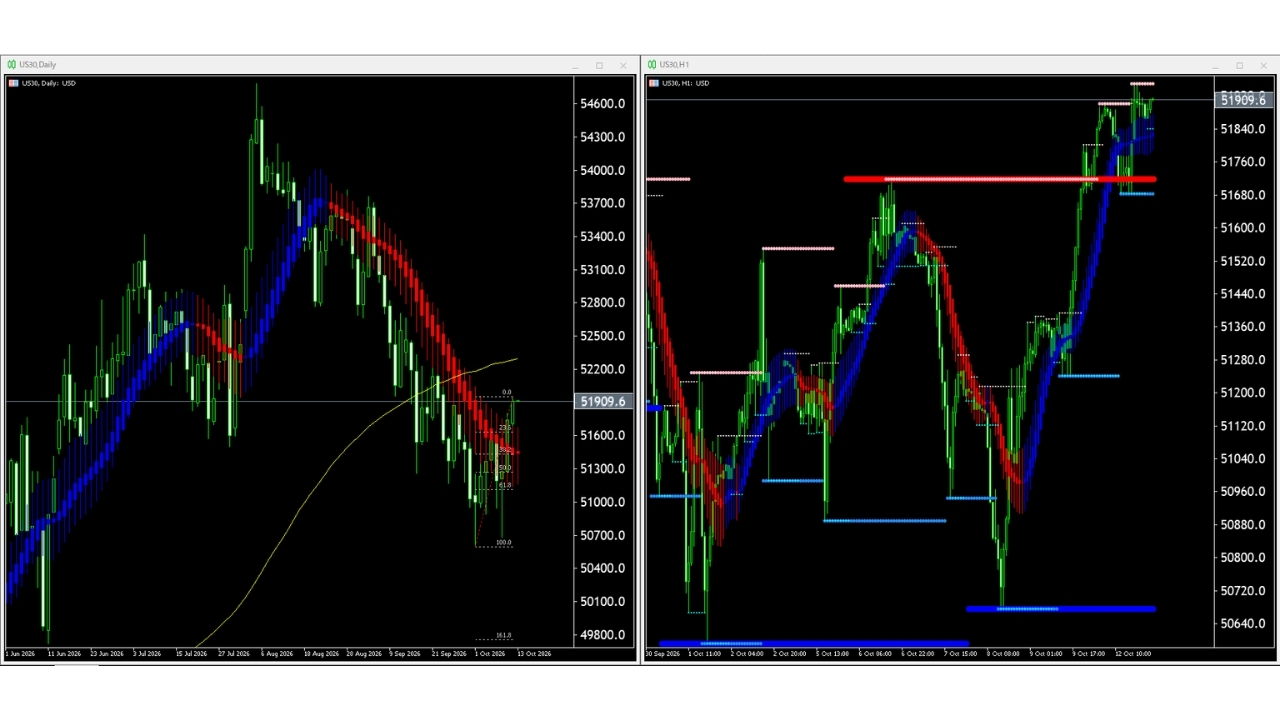The width and height of the screenshot is (1280, 720).
Task: Click the 18 Aug 2026 date on Daily time axis
Action: click(x=322, y=654)
